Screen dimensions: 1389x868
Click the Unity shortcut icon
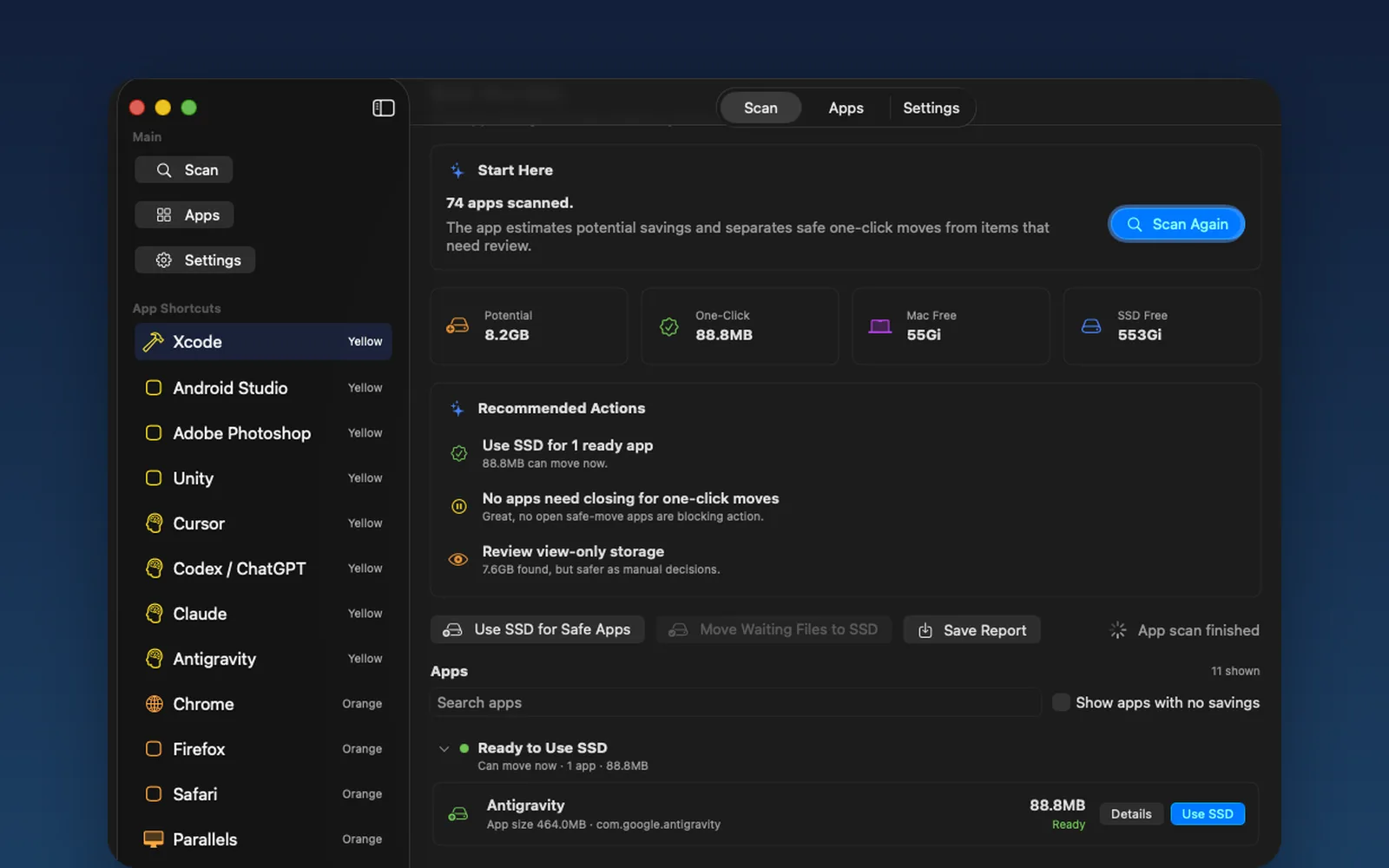[x=154, y=478]
